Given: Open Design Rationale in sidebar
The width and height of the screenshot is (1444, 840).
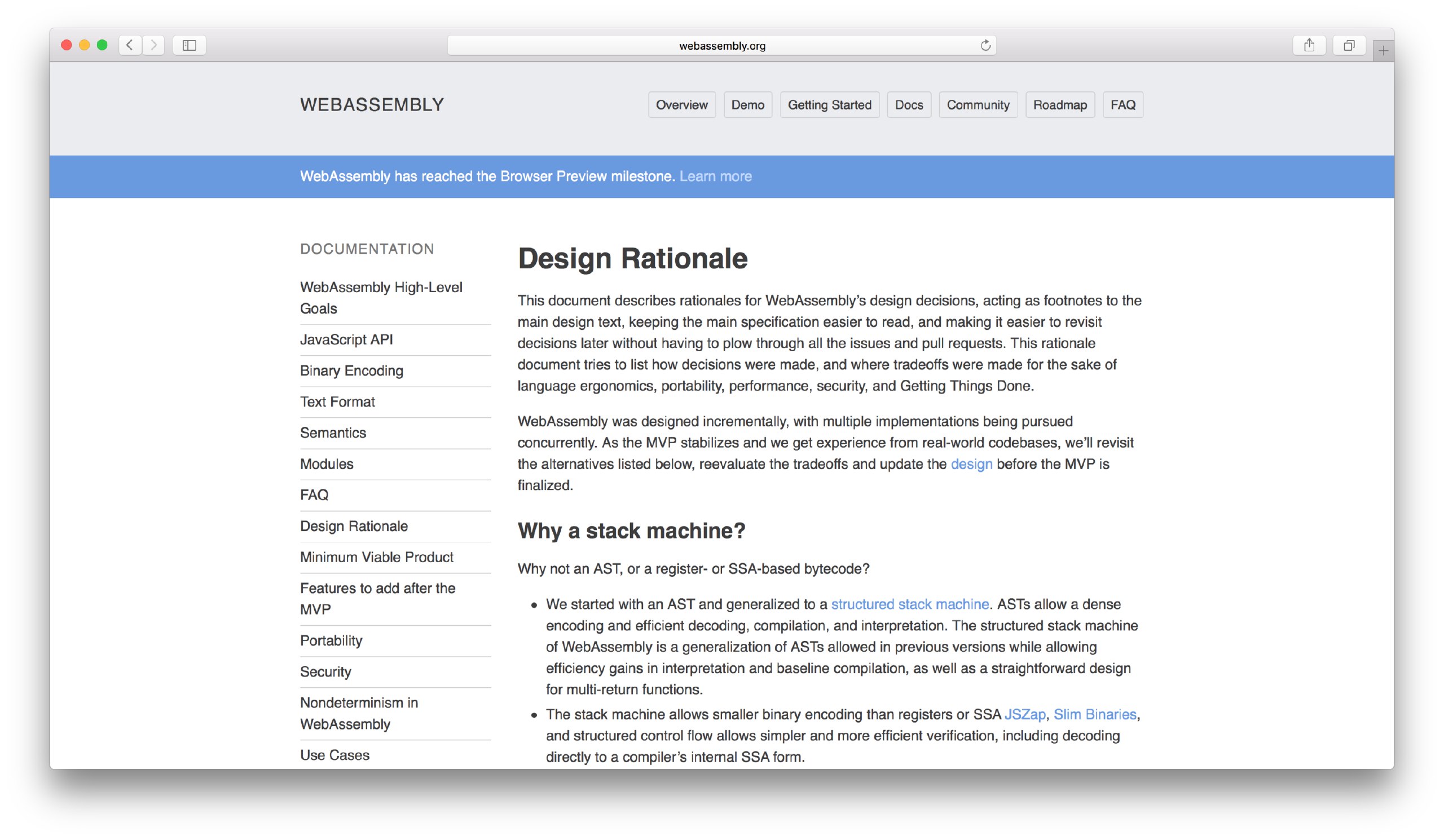Looking at the screenshot, I should 354,526.
